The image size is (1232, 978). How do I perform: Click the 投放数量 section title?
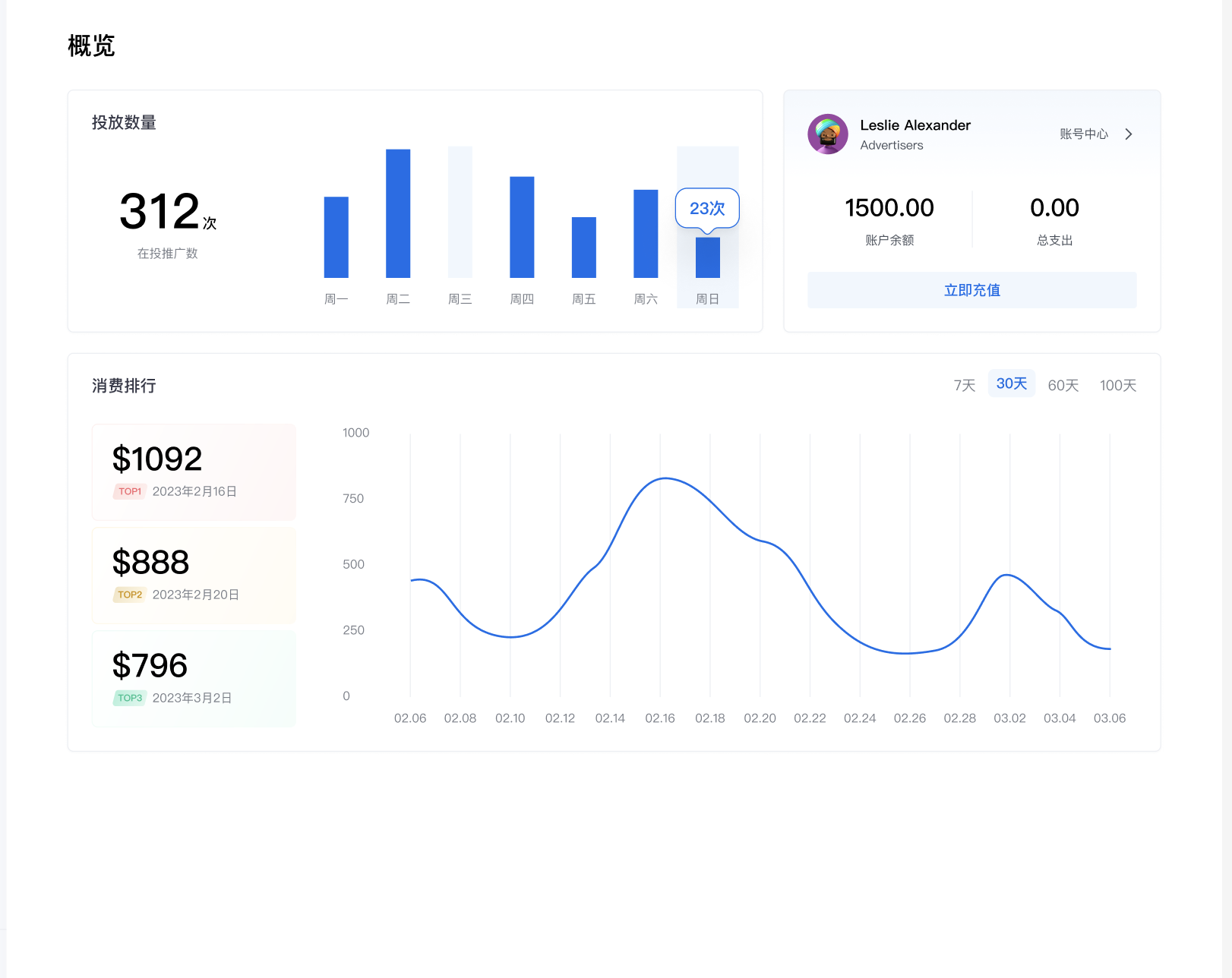coord(124,122)
